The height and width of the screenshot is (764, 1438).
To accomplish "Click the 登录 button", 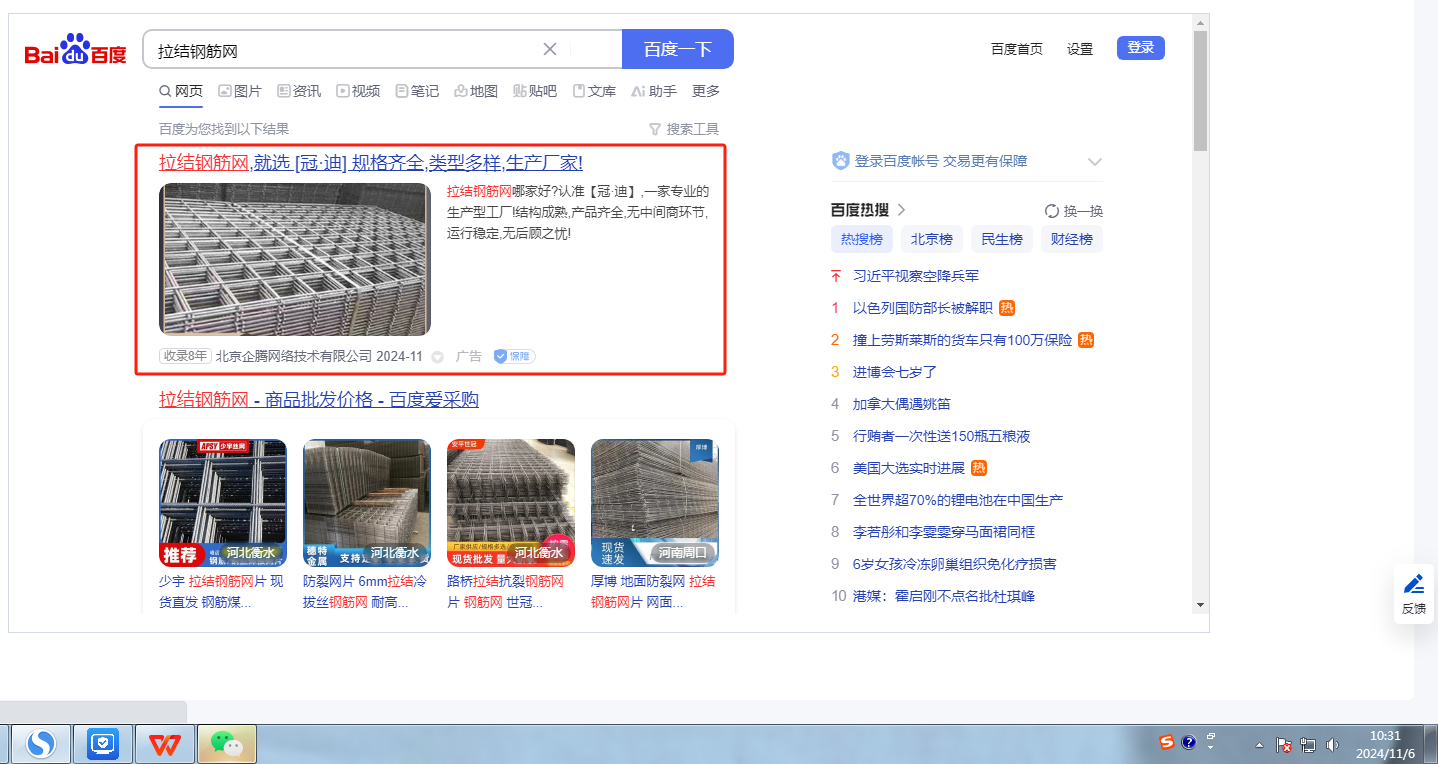I will point(1141,48).
